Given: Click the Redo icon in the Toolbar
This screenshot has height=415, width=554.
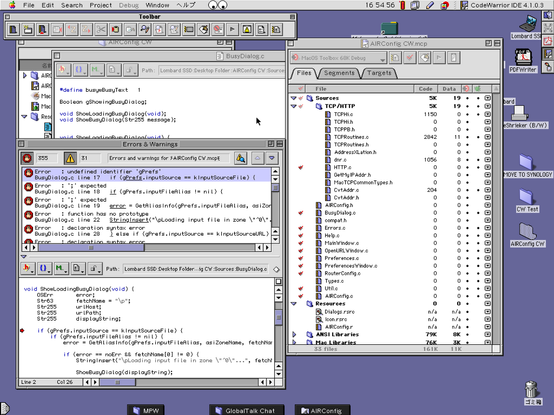Looking at the screenshot, I should [86, 29].
